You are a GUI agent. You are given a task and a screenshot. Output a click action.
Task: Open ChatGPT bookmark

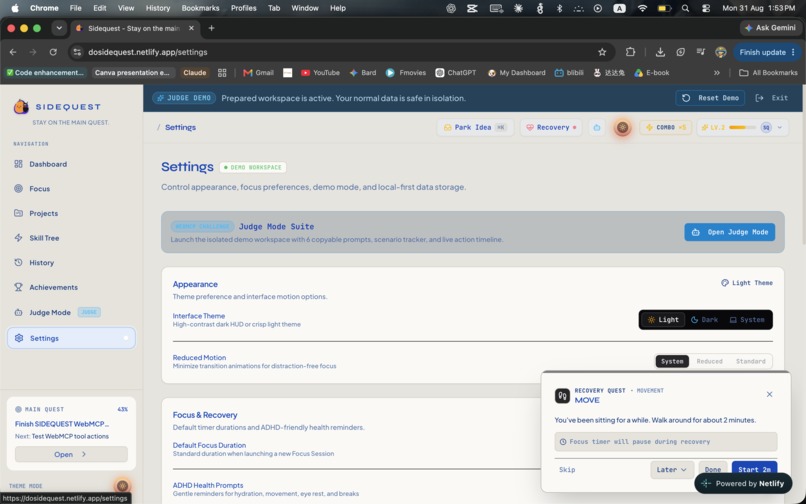[x=456, y=73]
